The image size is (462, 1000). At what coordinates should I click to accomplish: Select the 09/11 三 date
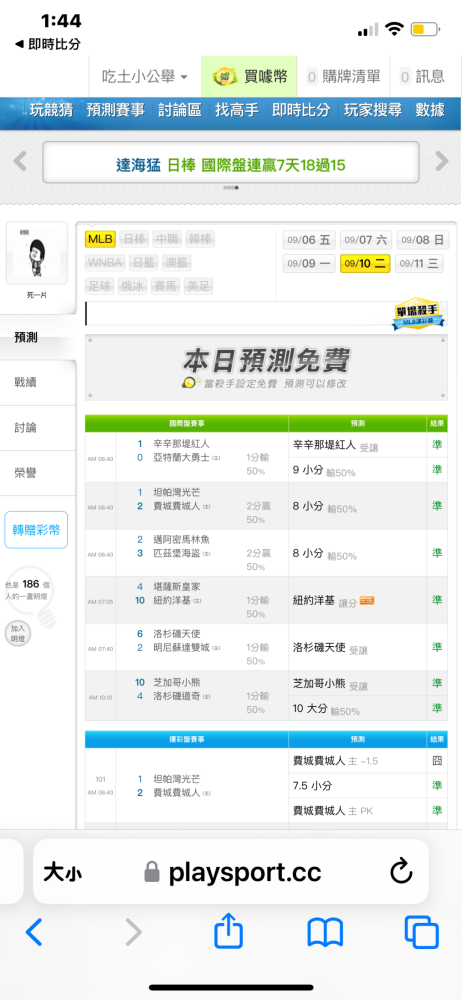coord(421,263)
